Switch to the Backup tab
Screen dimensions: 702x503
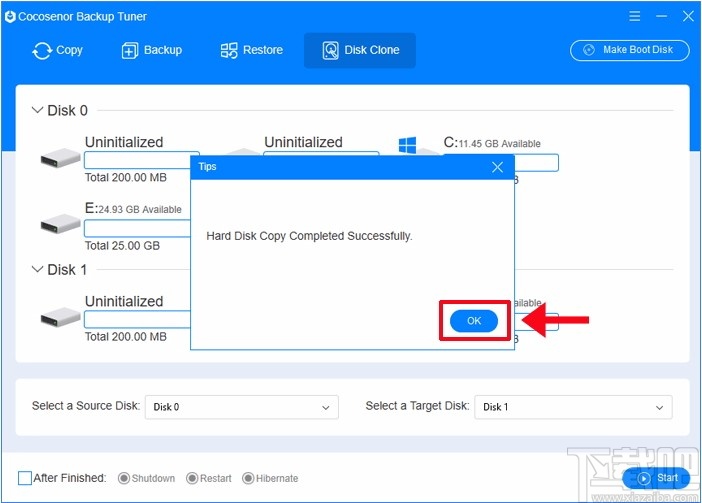152,50
